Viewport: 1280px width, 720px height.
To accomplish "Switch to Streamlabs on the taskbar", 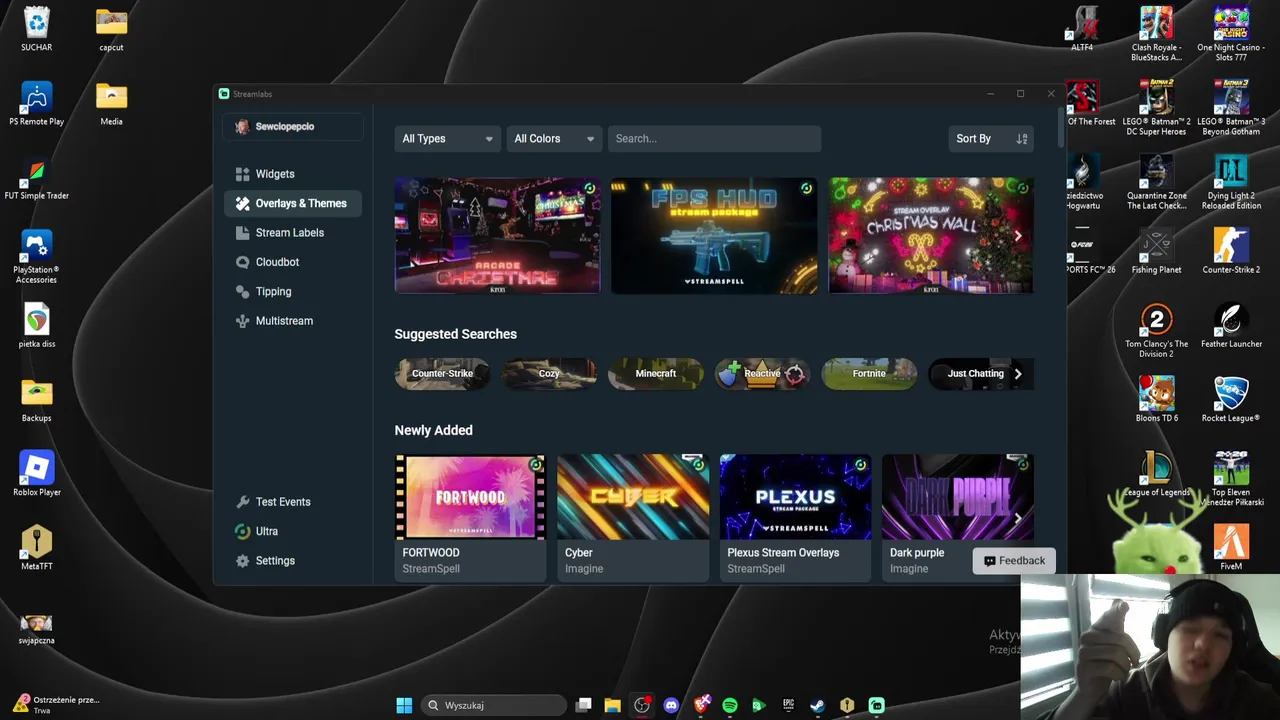I will [x=876, y=705].
